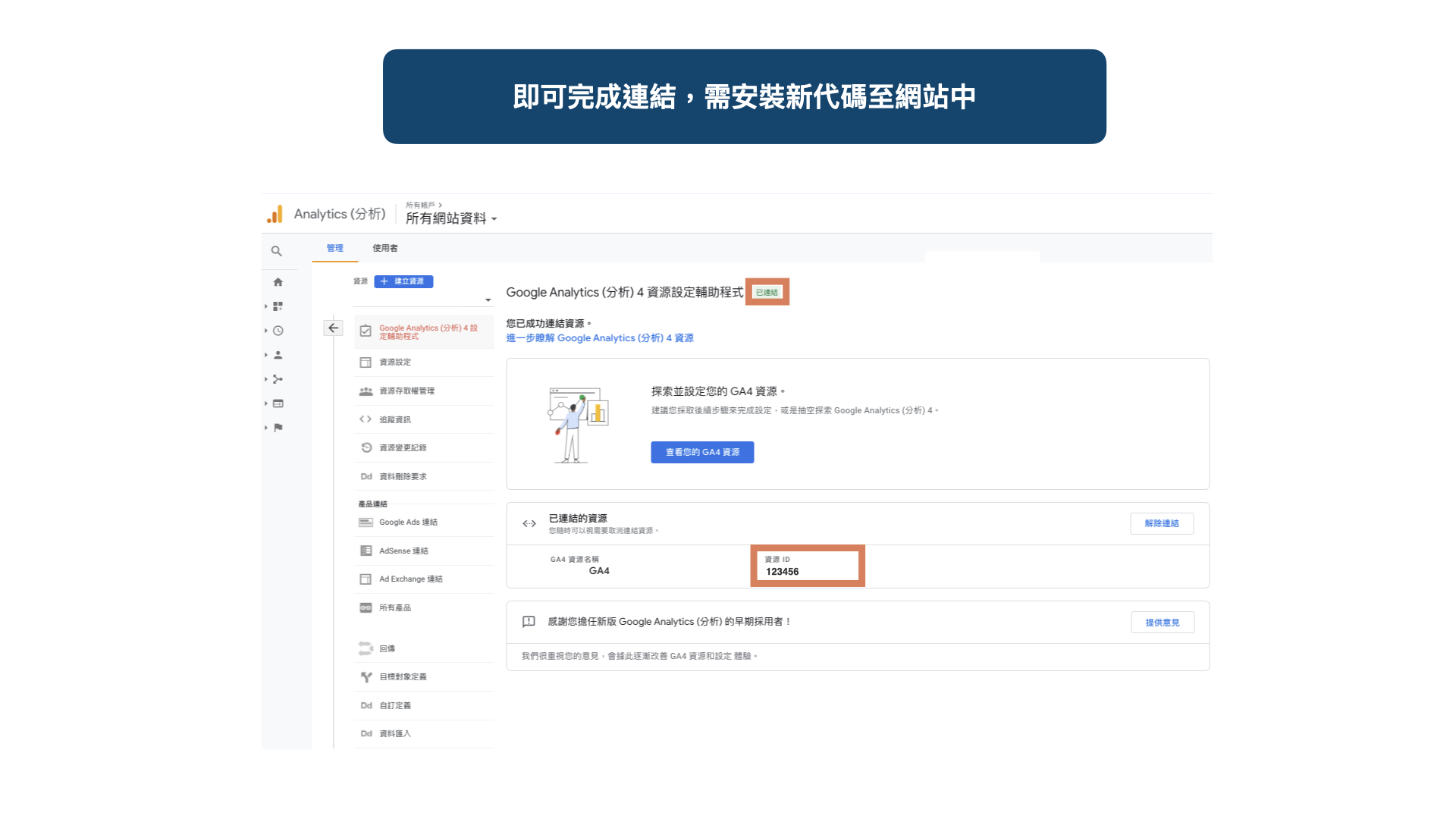
Task: Click the Dd icon beside 資料匯入
Action: coord(366,734)
